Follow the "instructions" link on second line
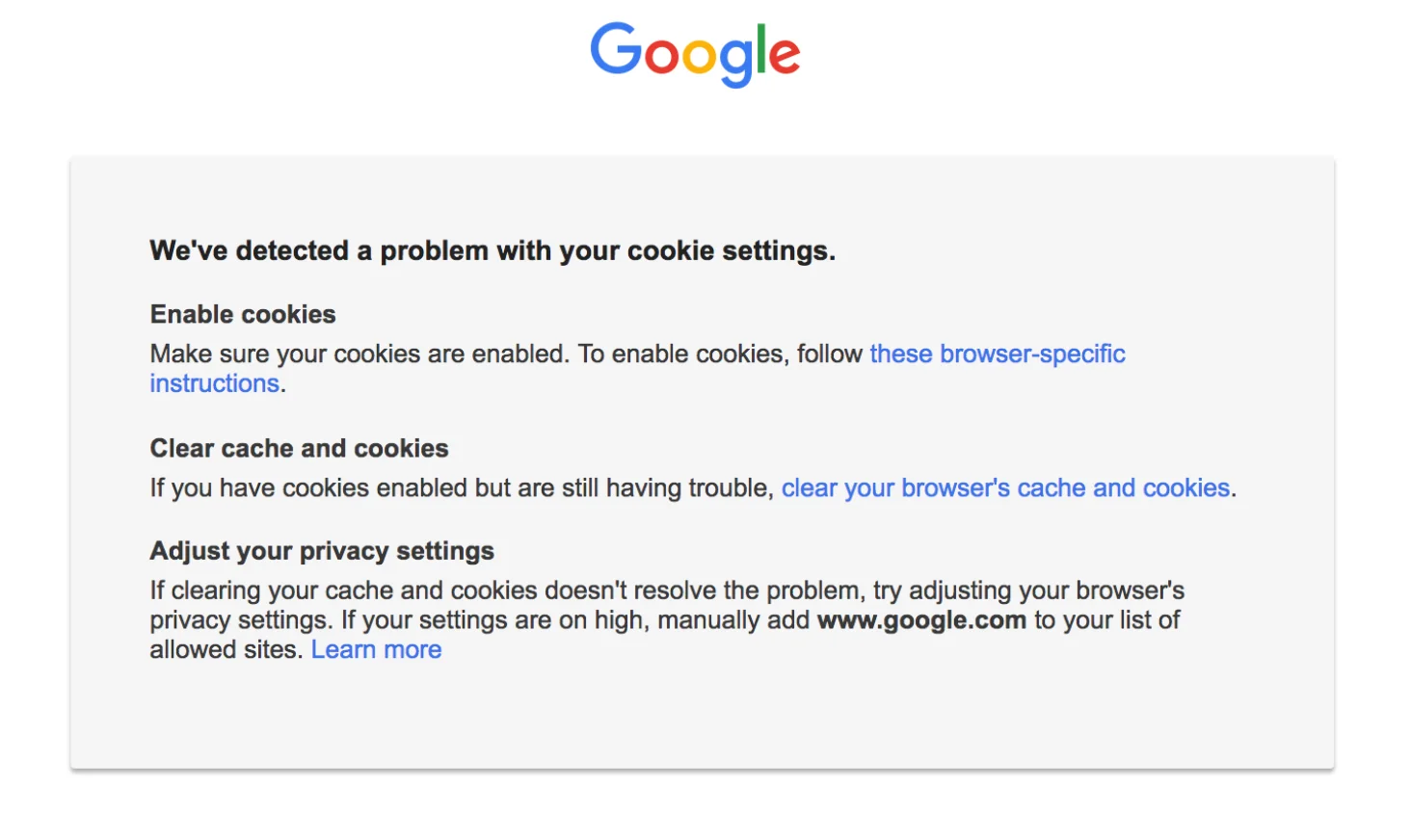 214,383
